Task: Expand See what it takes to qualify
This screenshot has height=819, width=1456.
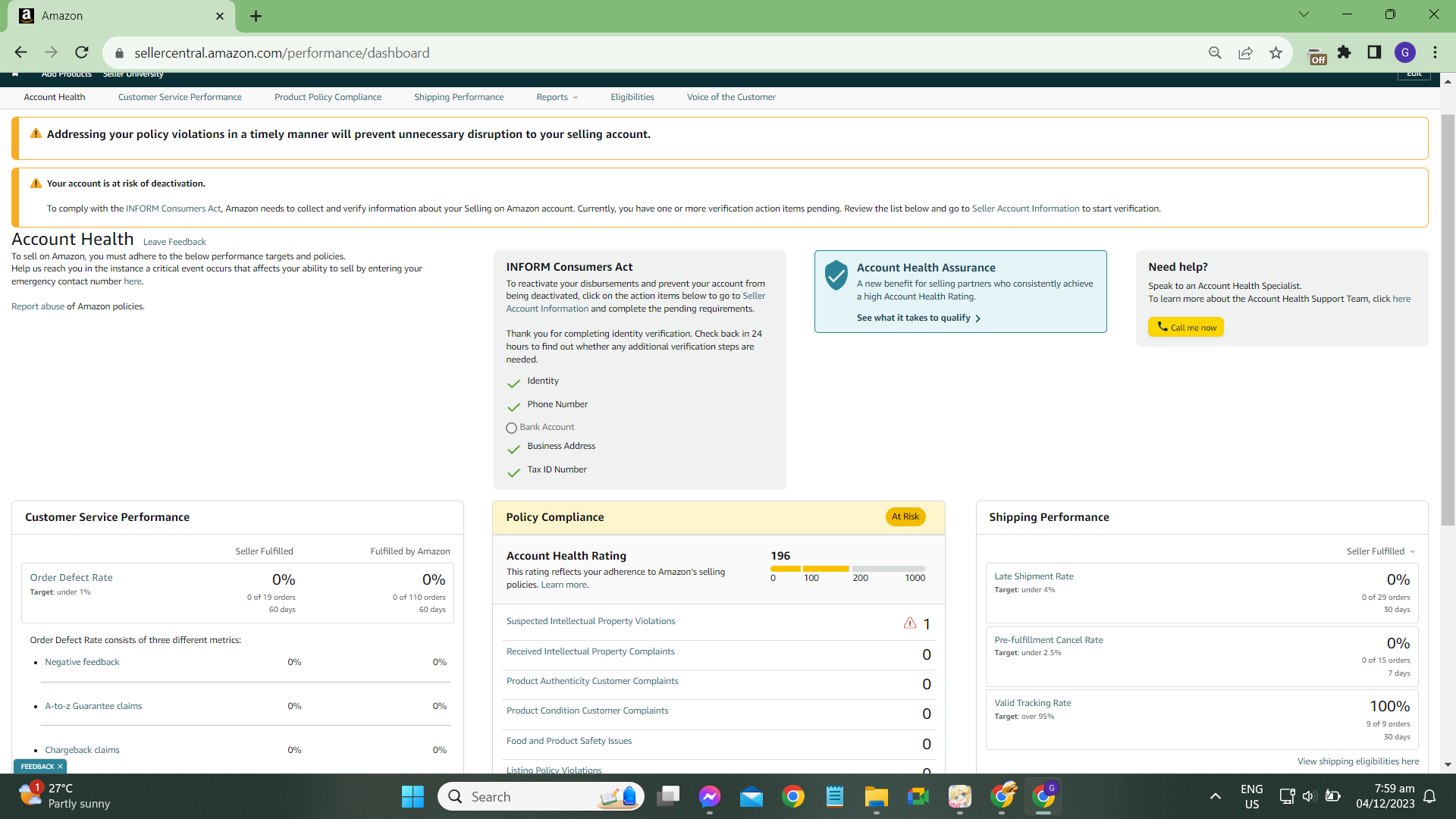Action: (919, 318)
